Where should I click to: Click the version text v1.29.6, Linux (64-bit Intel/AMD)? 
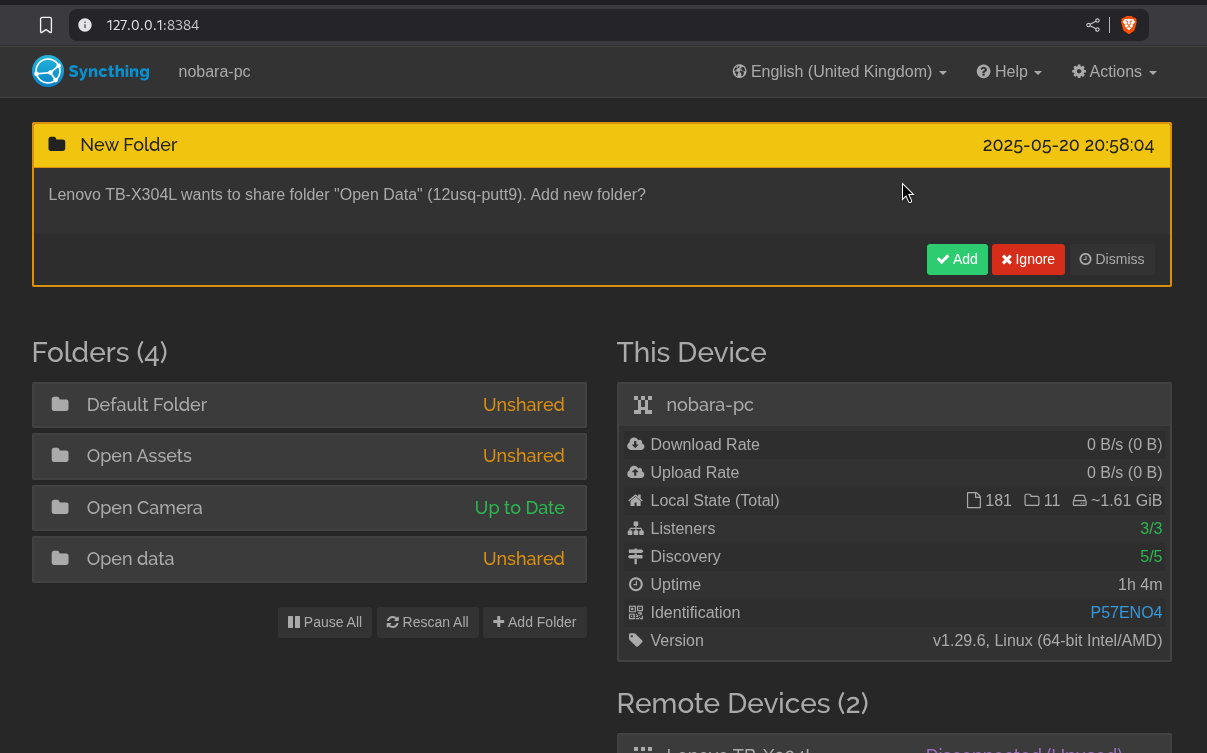[1047, 640]
